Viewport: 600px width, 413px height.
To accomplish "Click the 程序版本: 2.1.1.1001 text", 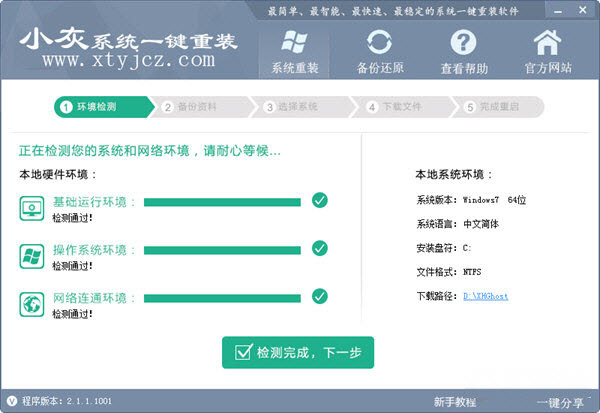I will point(67,401).
